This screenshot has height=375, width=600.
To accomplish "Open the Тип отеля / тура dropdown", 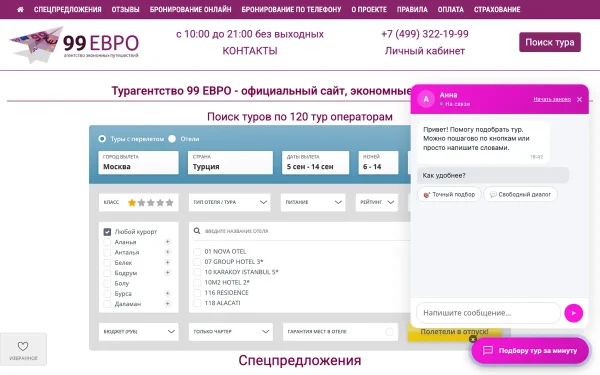I will (x=230, y=202).
